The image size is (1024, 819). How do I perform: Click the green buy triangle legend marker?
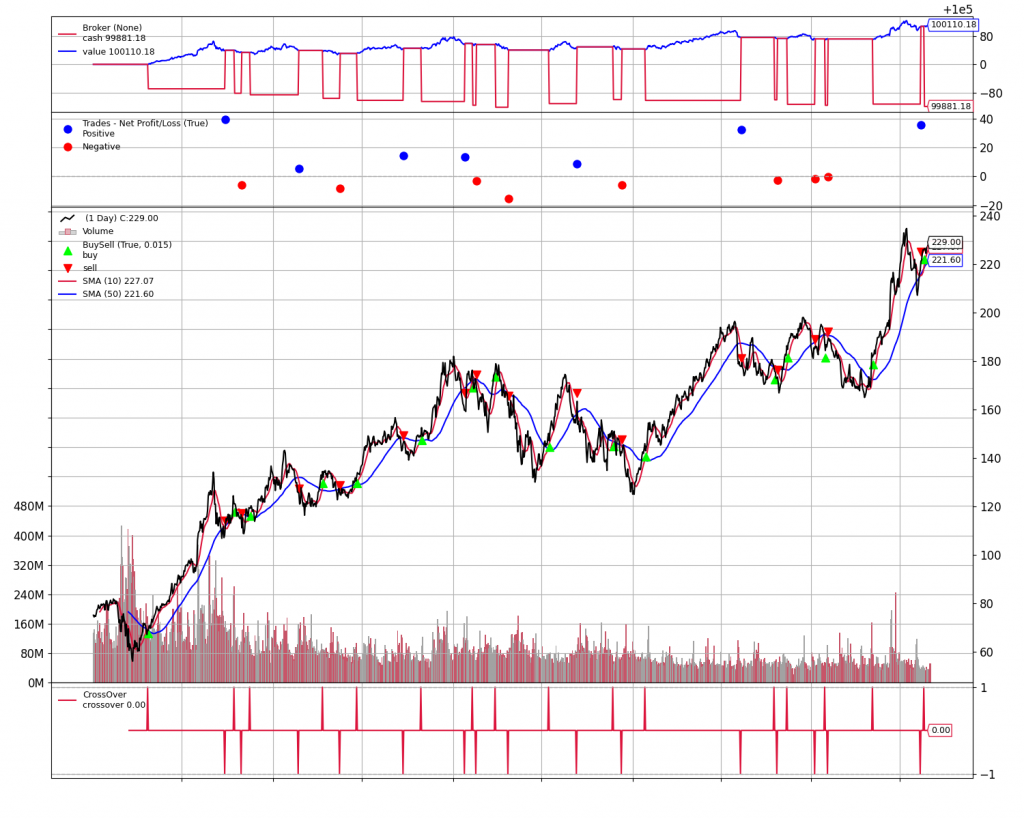click(68, 251)
